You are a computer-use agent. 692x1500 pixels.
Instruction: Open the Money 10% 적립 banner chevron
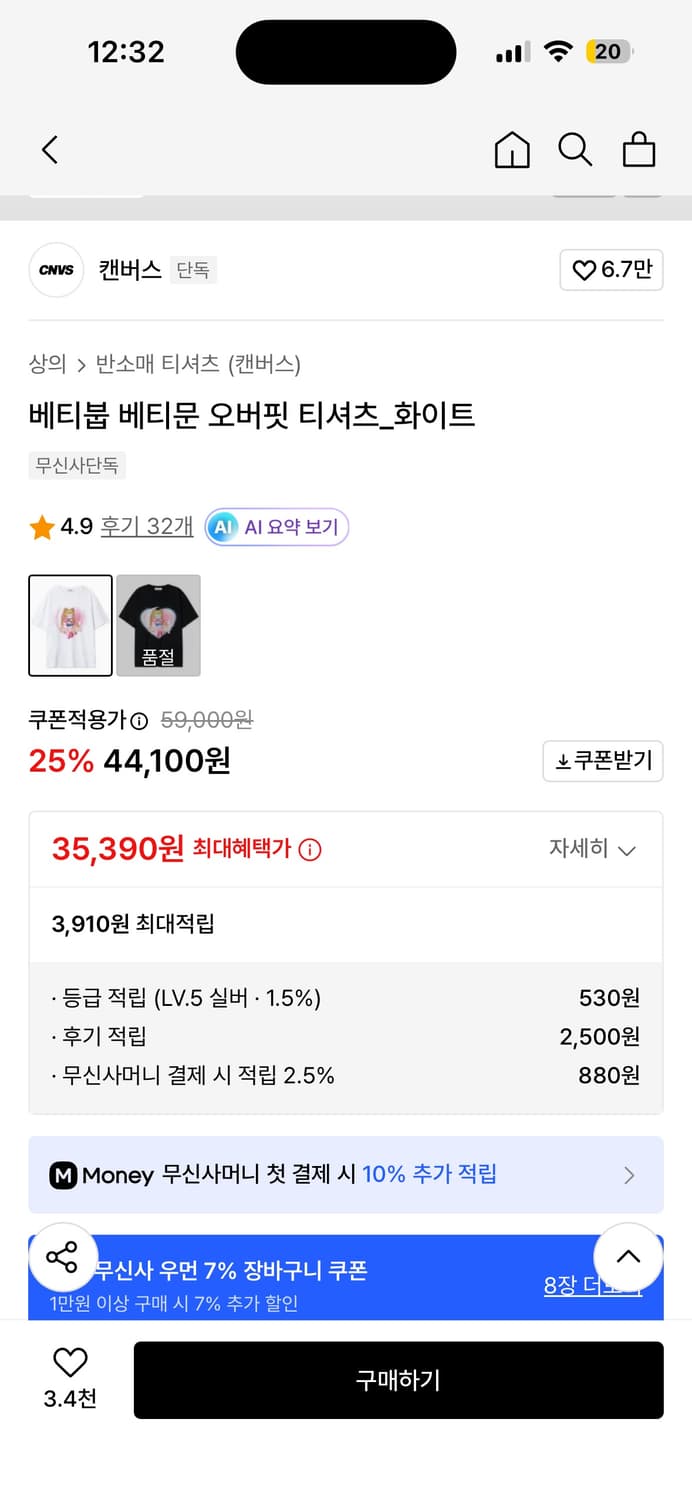[629, 1175]
